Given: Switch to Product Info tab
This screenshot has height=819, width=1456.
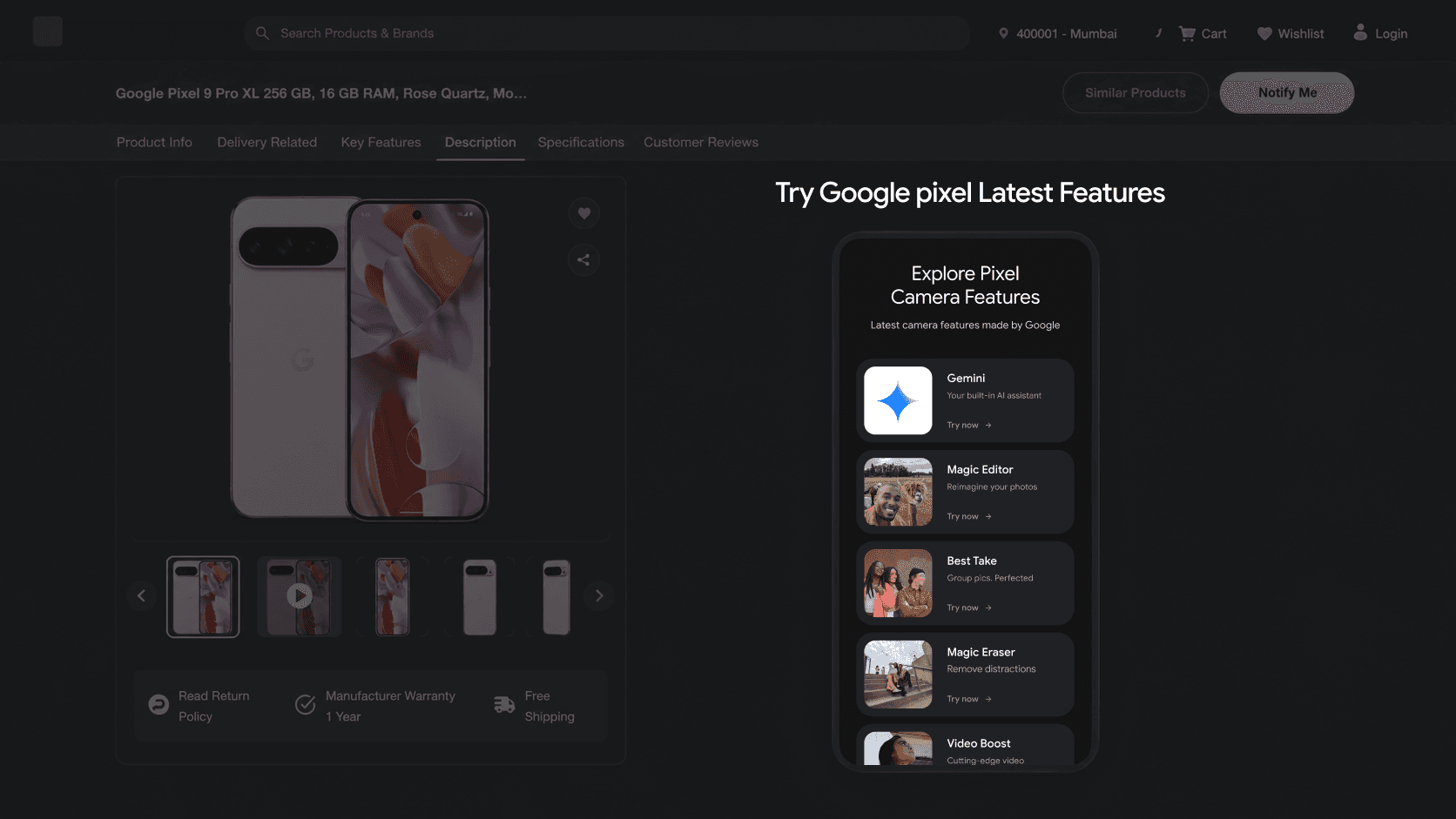Looking at the screenshot, I should pos(154,142).
